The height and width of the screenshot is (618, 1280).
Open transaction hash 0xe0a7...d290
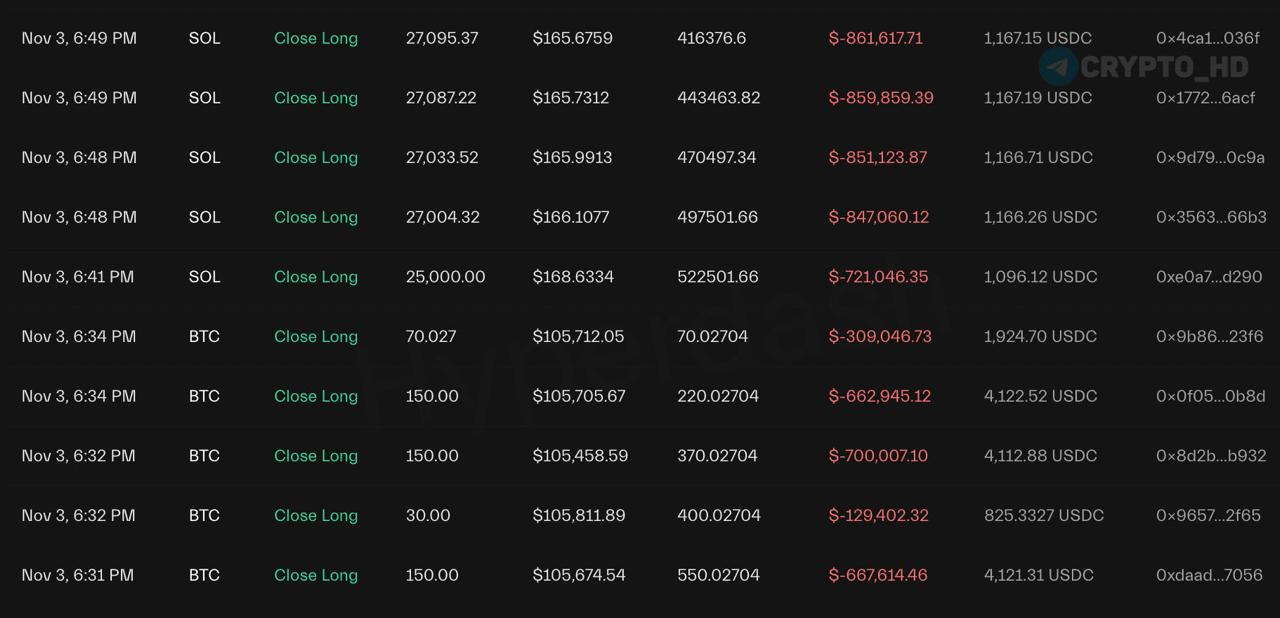1209,277
